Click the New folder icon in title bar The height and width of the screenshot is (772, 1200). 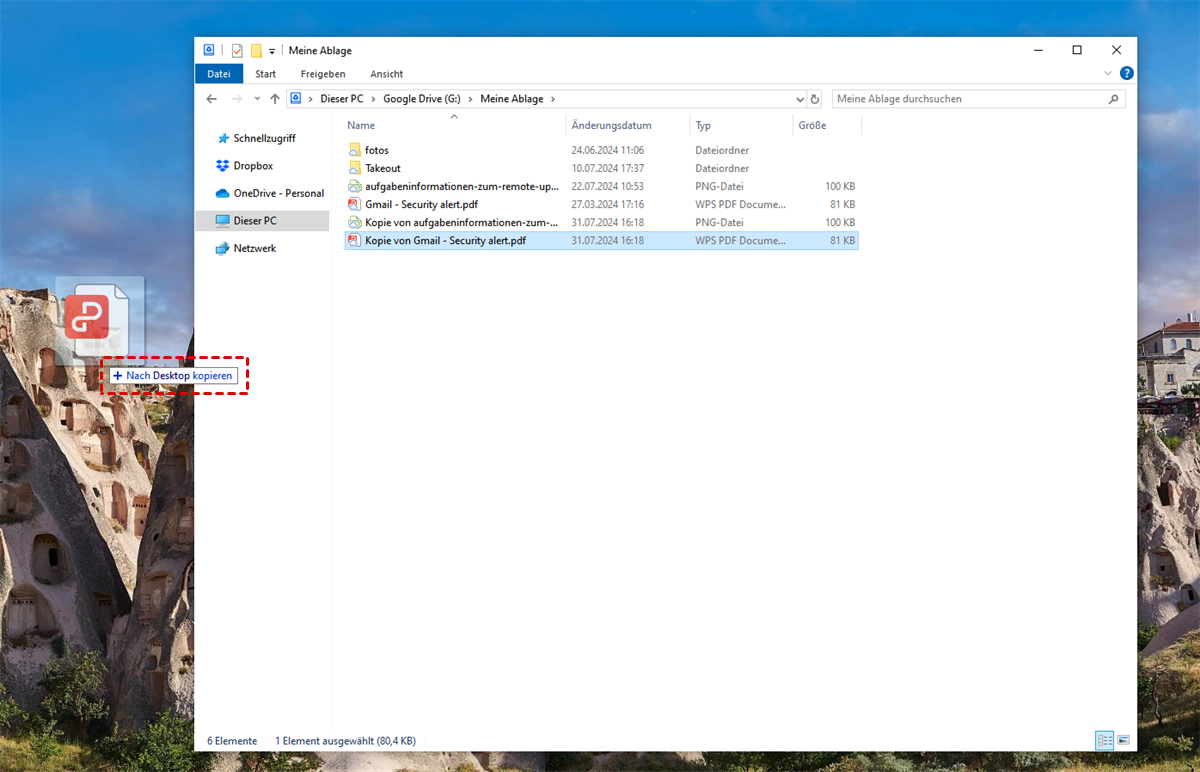click(256, 50)
